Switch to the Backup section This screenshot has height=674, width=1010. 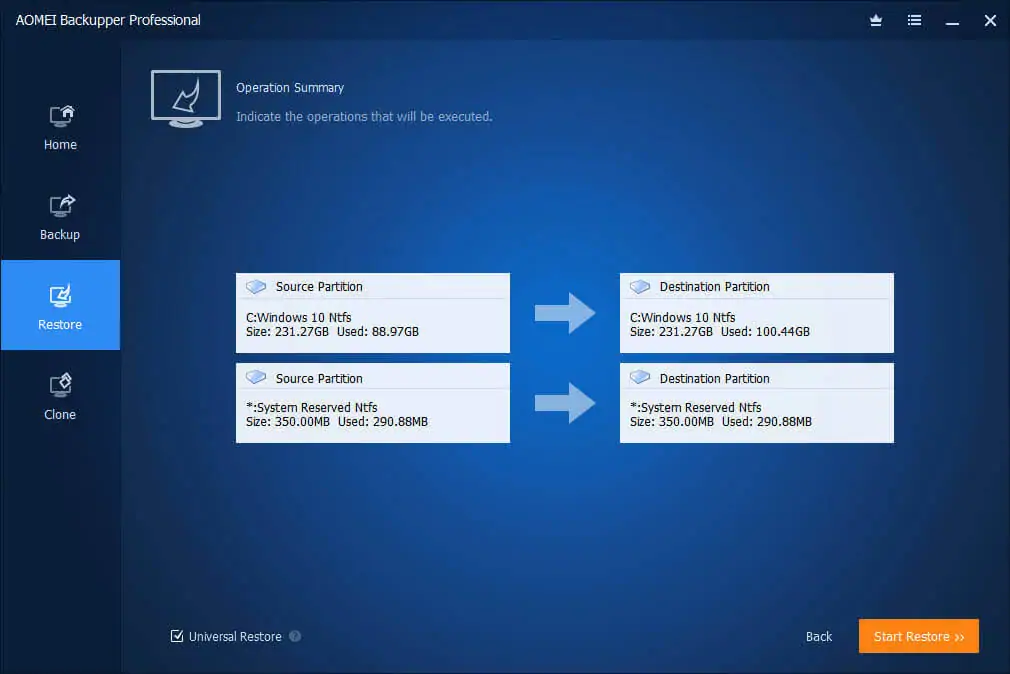(x=61, y=218)
